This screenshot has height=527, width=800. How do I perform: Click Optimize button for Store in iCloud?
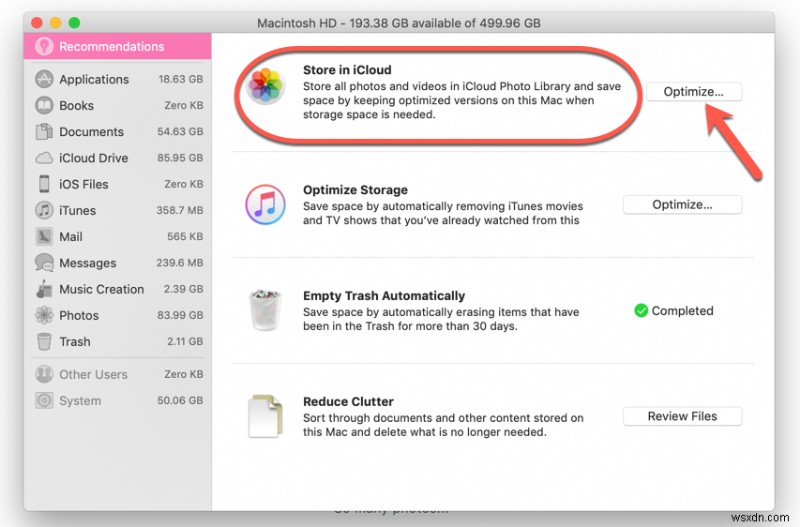pos(694,92)
